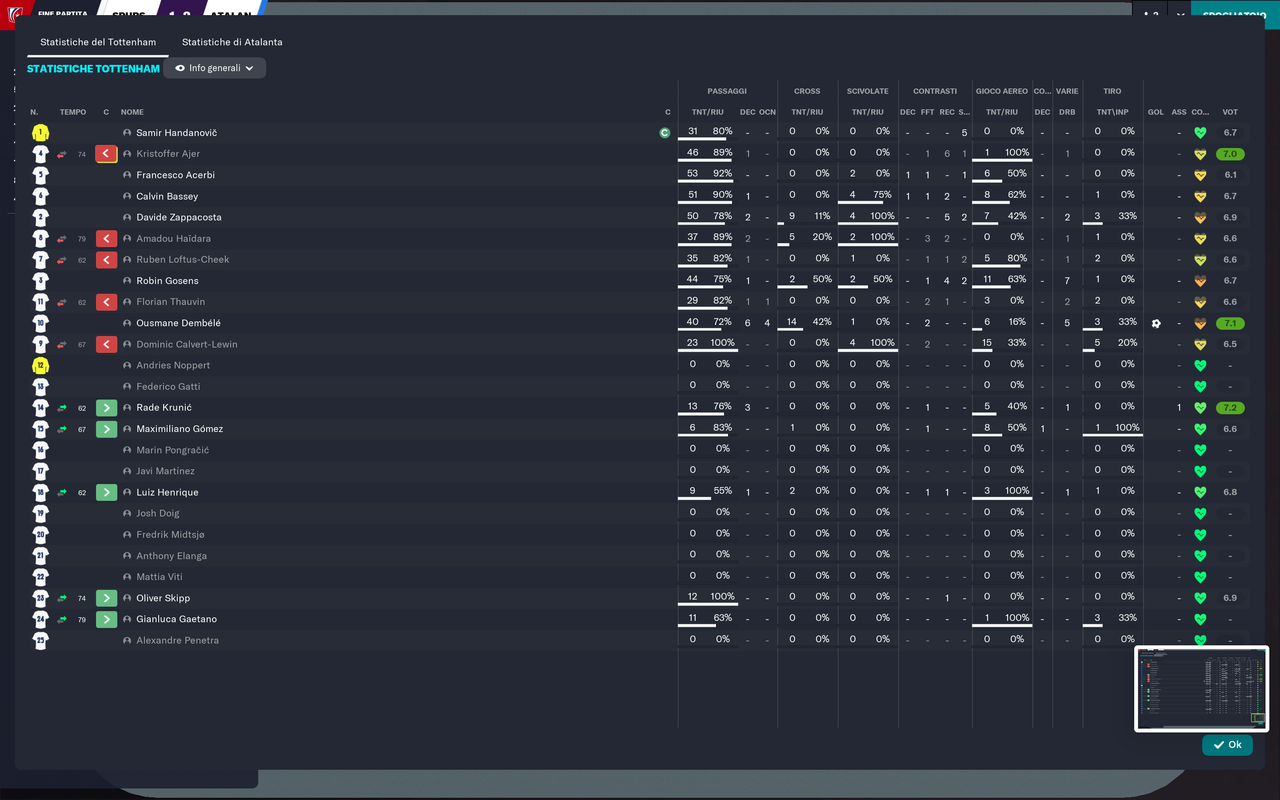Click the TIRO column group header
Image resolution: width=1280 pixels, height=800 pixels.
[1112, 91]
